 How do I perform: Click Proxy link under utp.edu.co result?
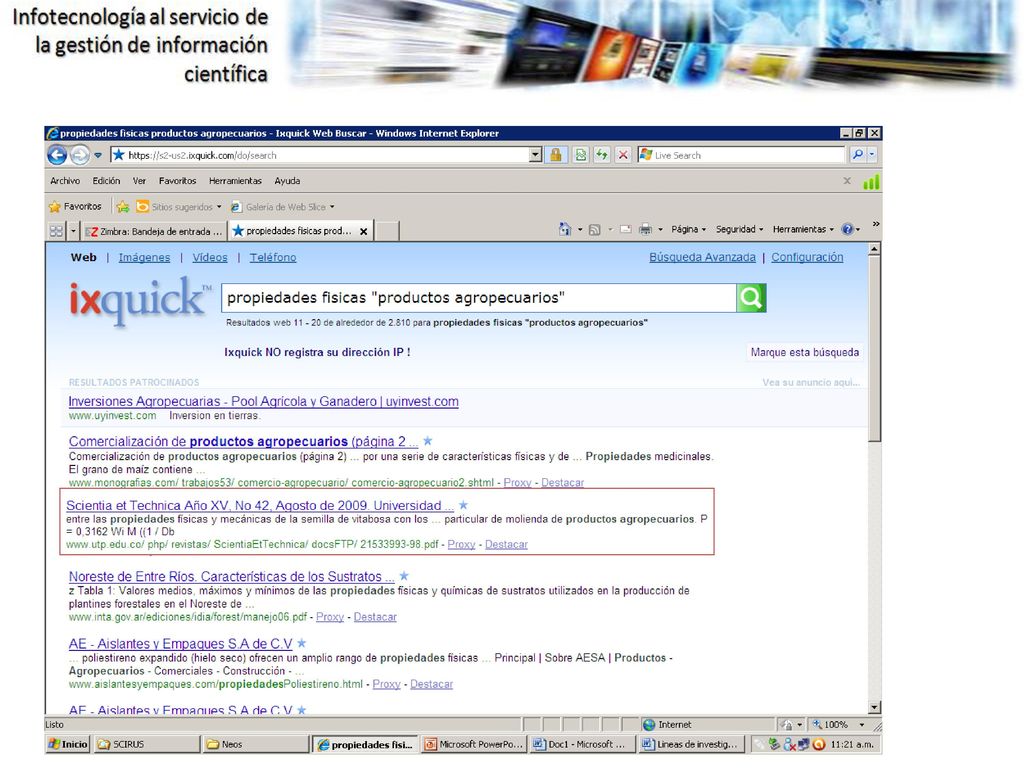[461, 544]
